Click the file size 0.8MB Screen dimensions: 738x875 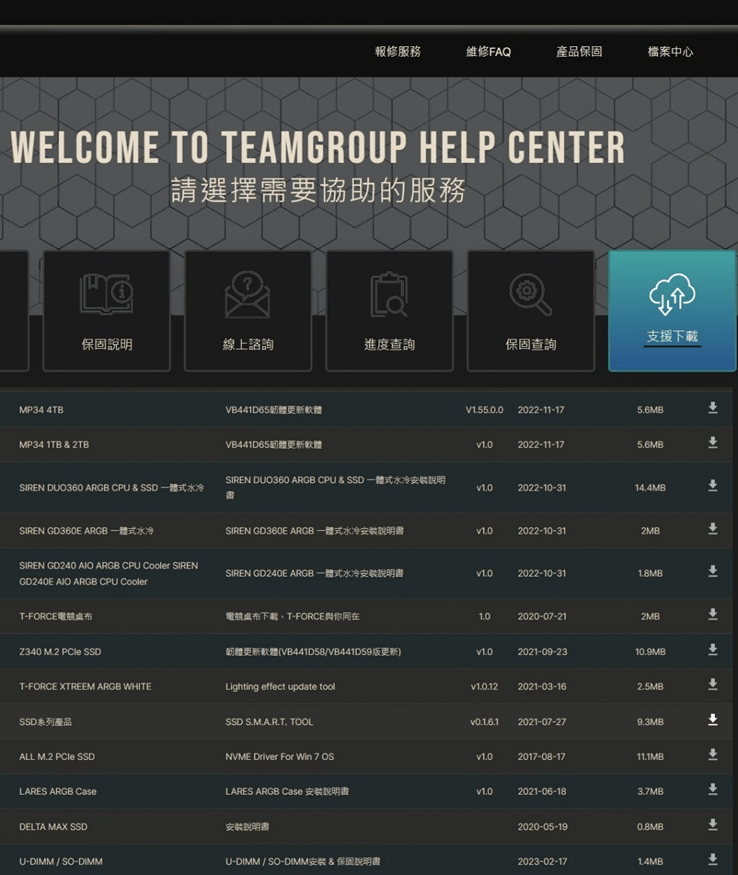[650, 826]
